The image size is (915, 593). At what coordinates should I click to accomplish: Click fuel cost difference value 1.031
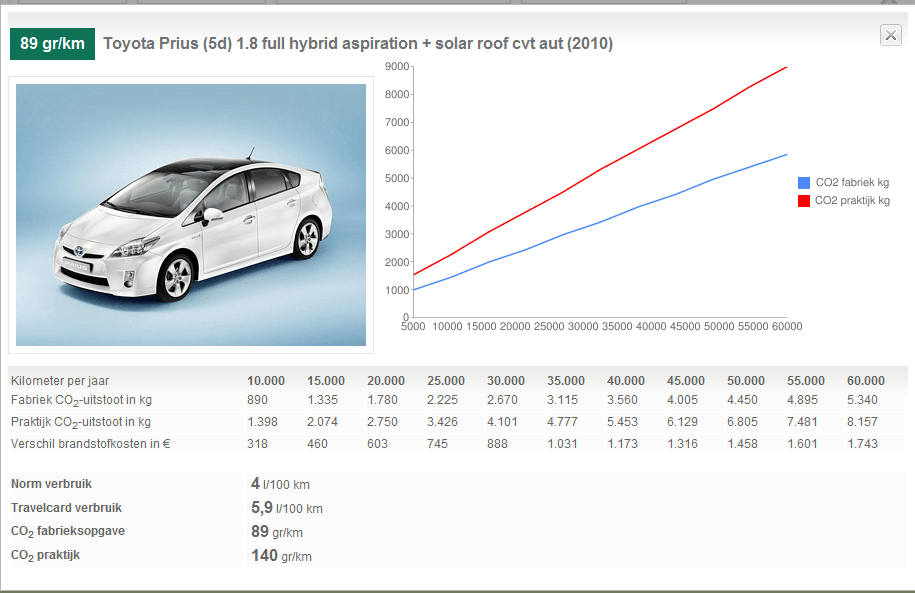(562, 444)
